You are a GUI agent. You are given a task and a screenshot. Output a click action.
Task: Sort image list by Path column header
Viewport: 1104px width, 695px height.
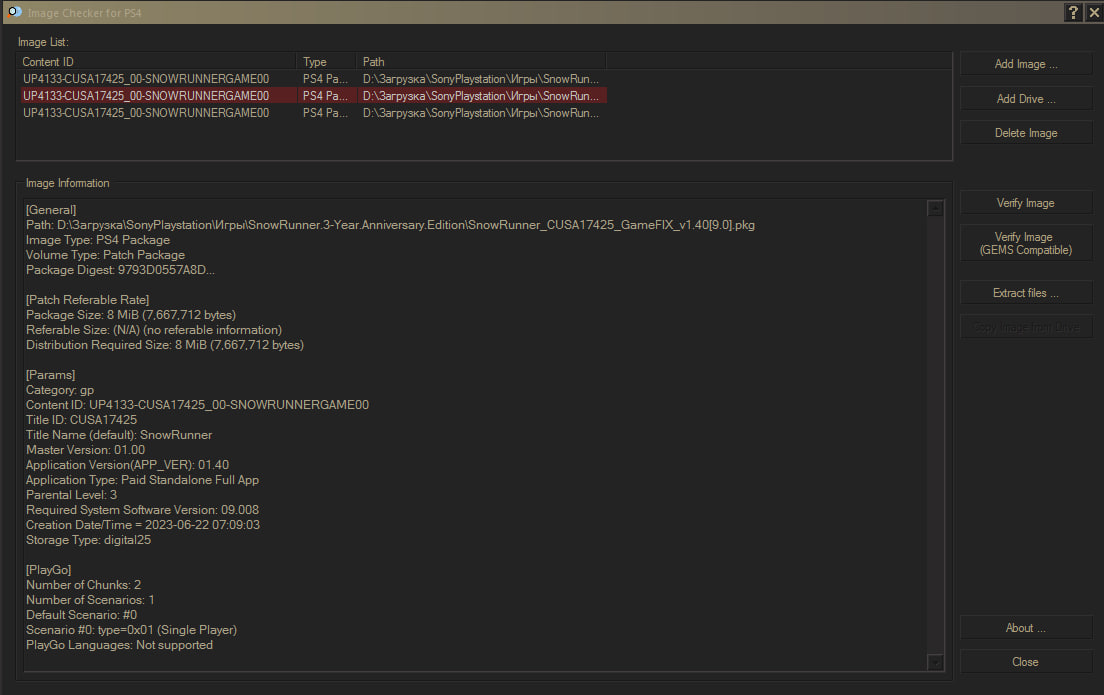[x=481, y=62]
